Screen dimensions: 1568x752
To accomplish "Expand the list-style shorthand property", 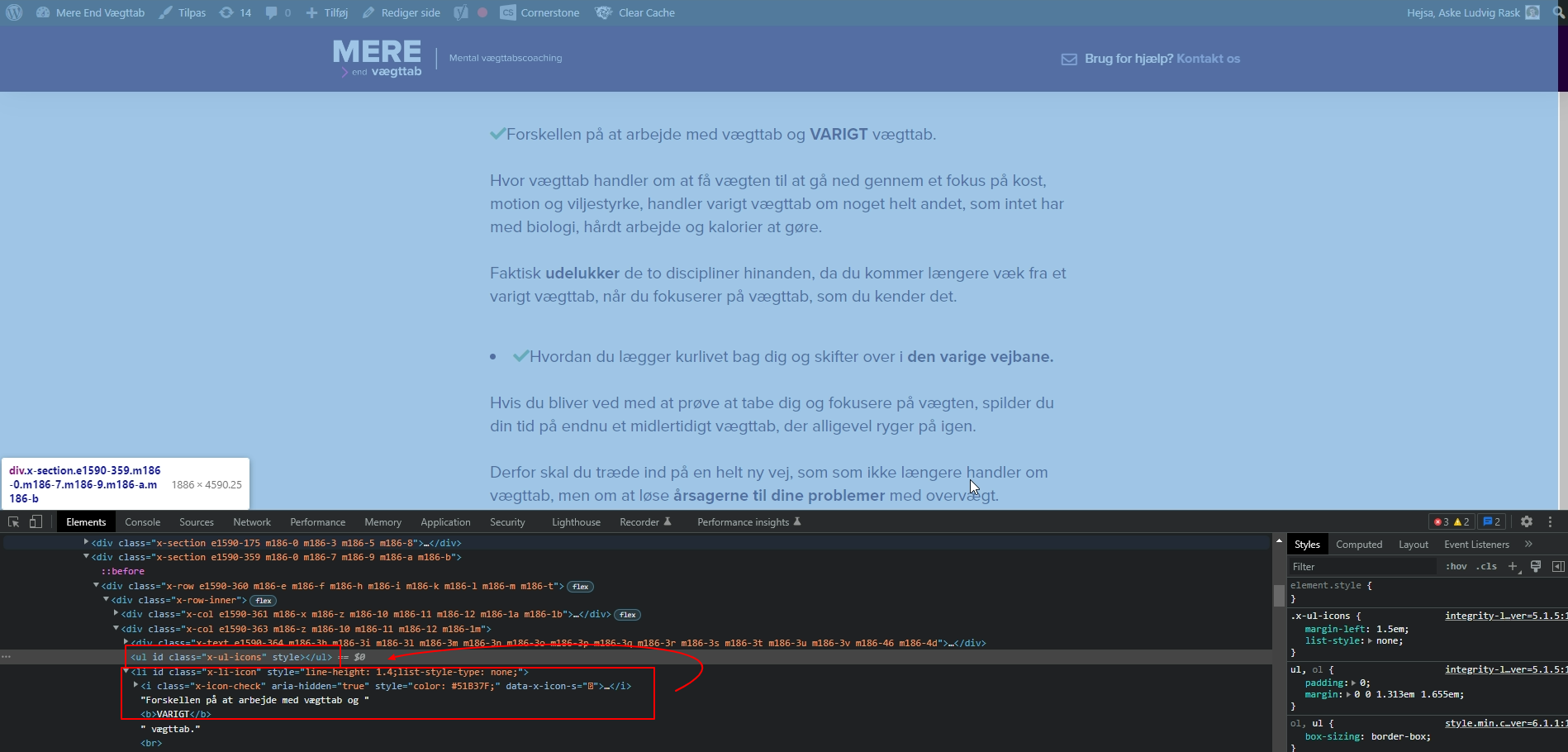I will (1371, 640).
